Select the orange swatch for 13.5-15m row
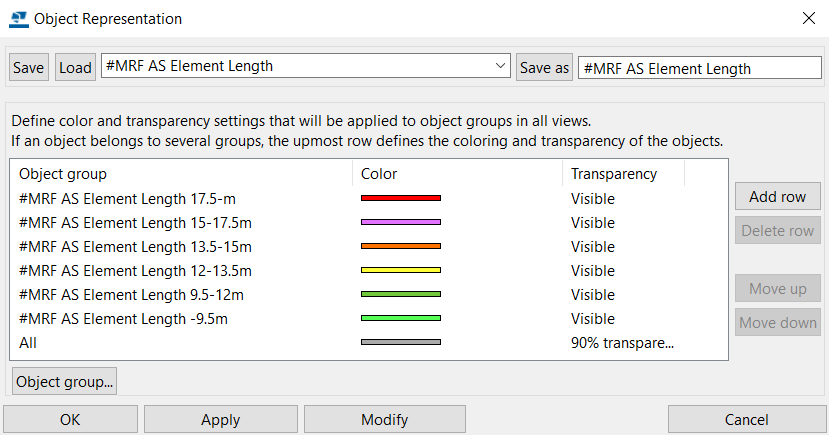This screenshot has width=829, height=435. (401, 246)
